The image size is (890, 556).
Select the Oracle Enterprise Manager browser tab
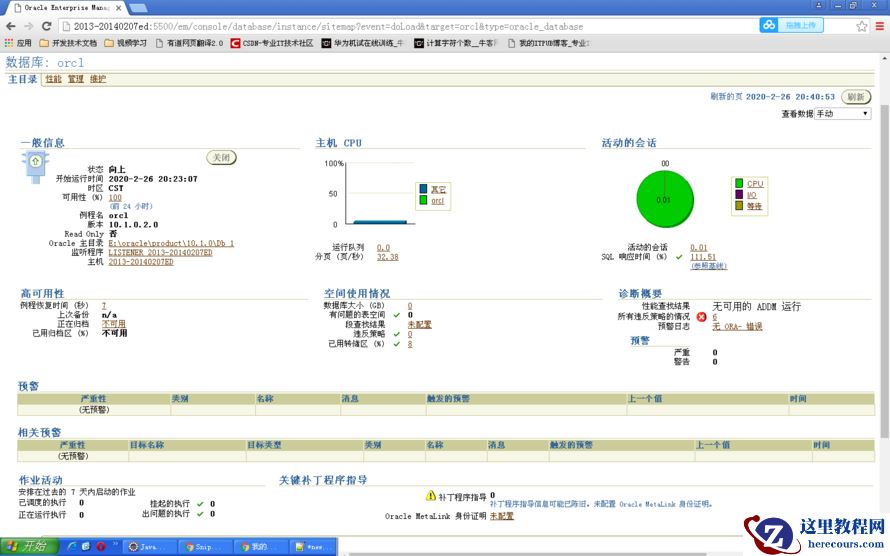click(x=65, y=8)
